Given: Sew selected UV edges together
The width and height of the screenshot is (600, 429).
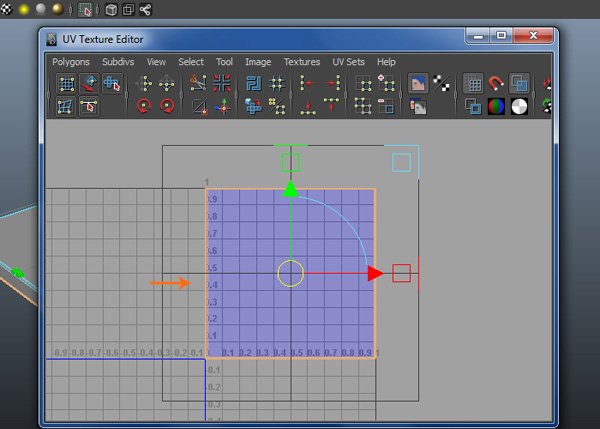Looking at the screenshot, I should [199, 107].
